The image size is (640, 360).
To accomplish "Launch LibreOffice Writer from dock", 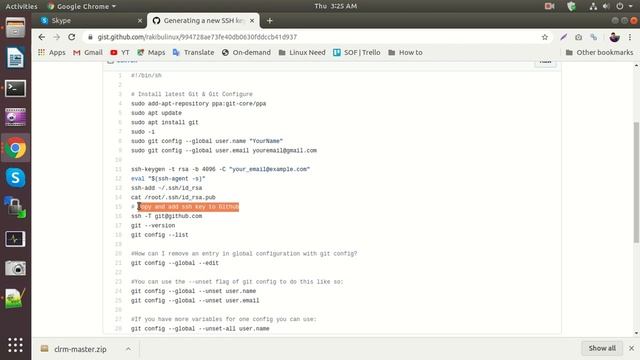I will pos(15,58).
